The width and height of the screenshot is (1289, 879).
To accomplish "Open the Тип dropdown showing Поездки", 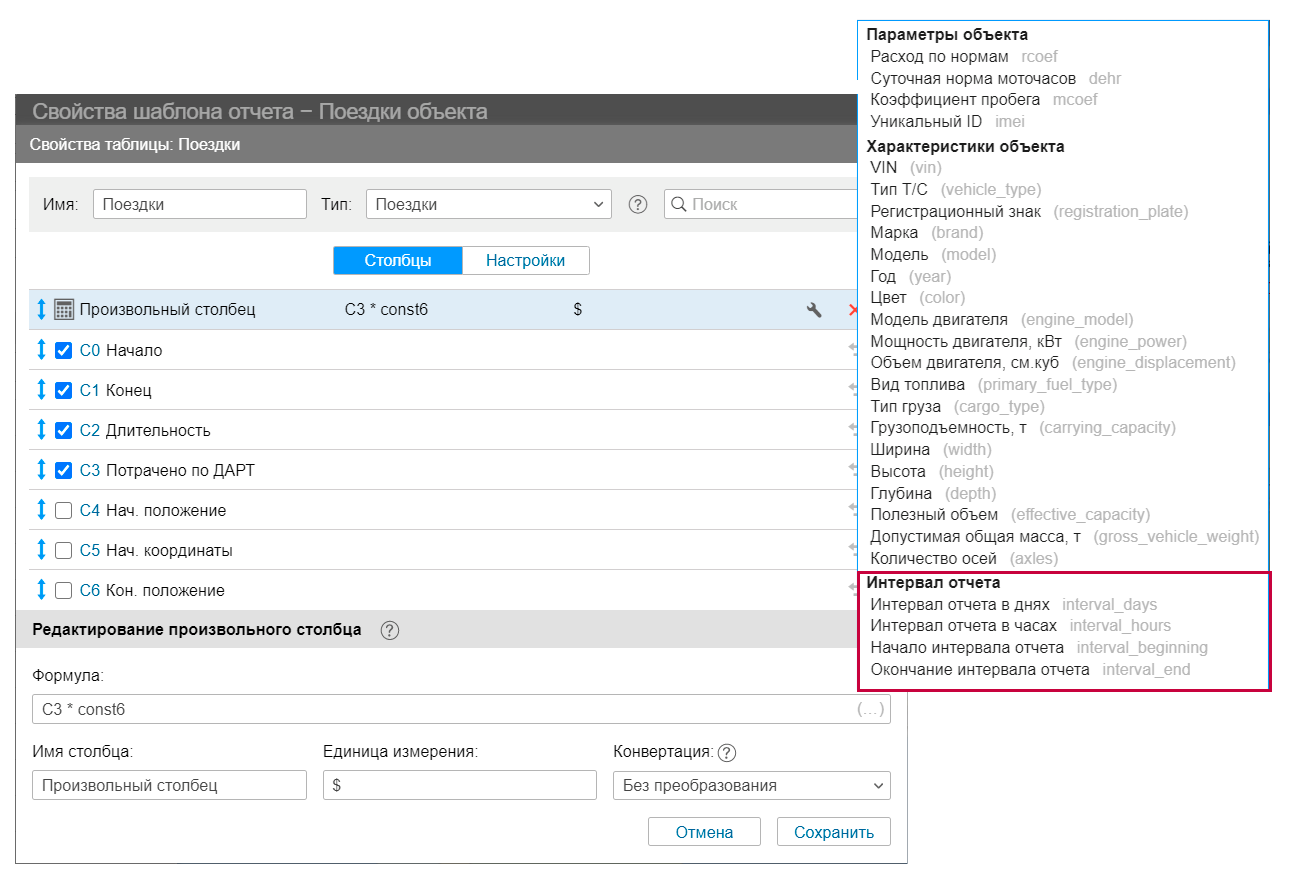I will [x=488, y=204].
